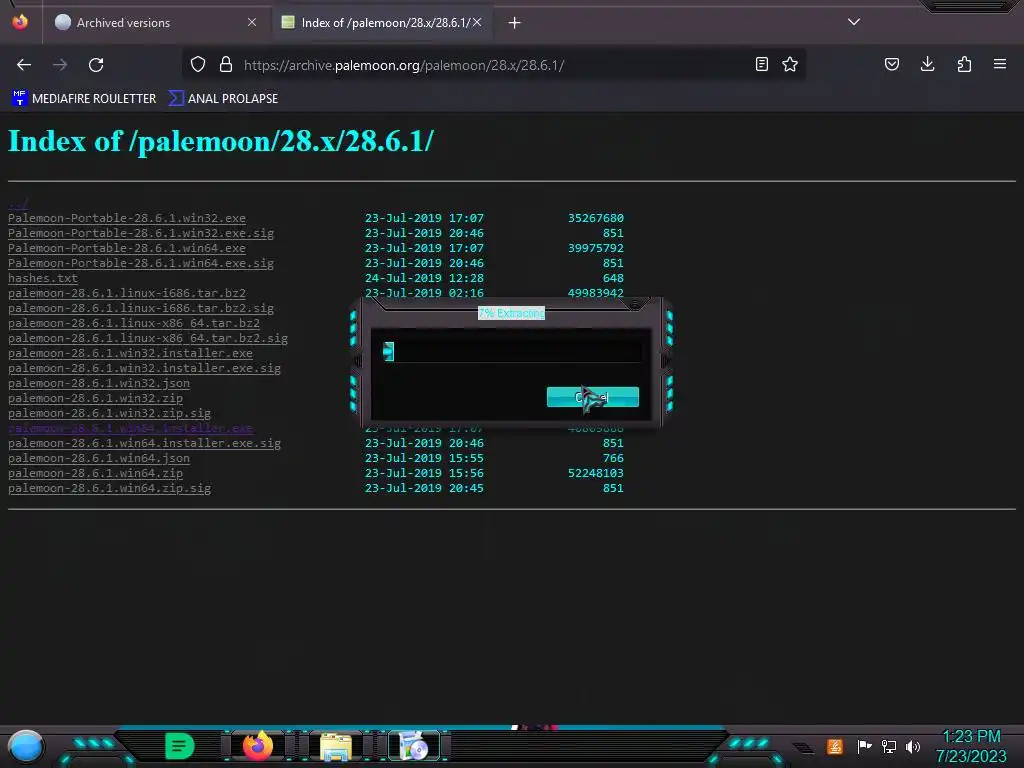The height and width of the screenshot is (768, 1024).
Task: Open palemoon-28.6.1.linux-i686.tar.bz2.sig link
Action: [141, 308]
